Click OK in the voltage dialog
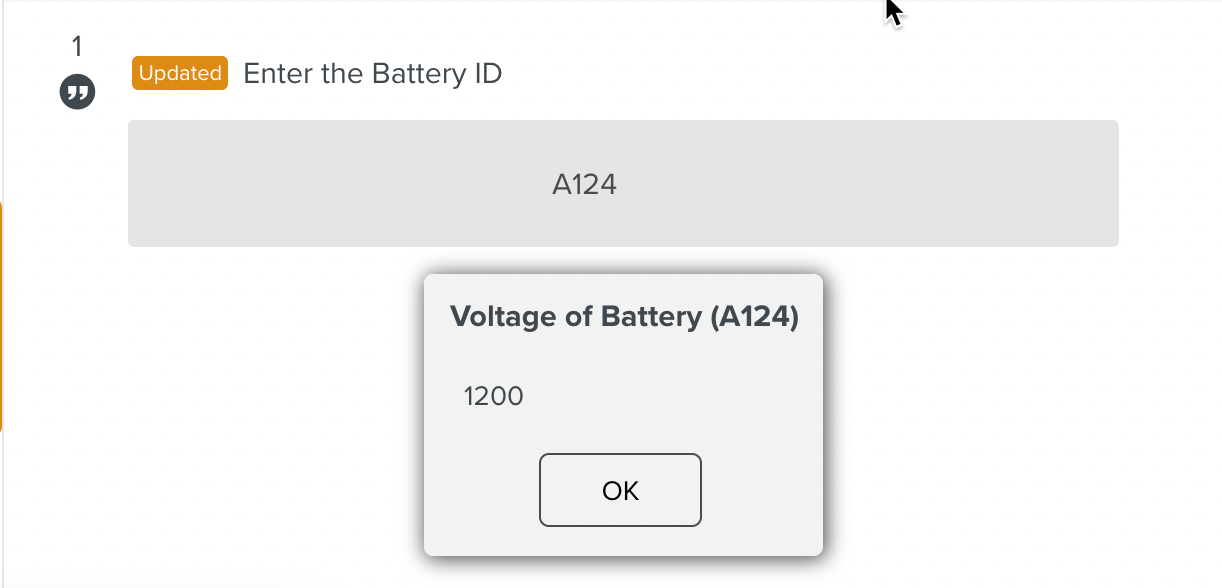Viewport: 1222px width, 588px height. [x=620, y=490]
